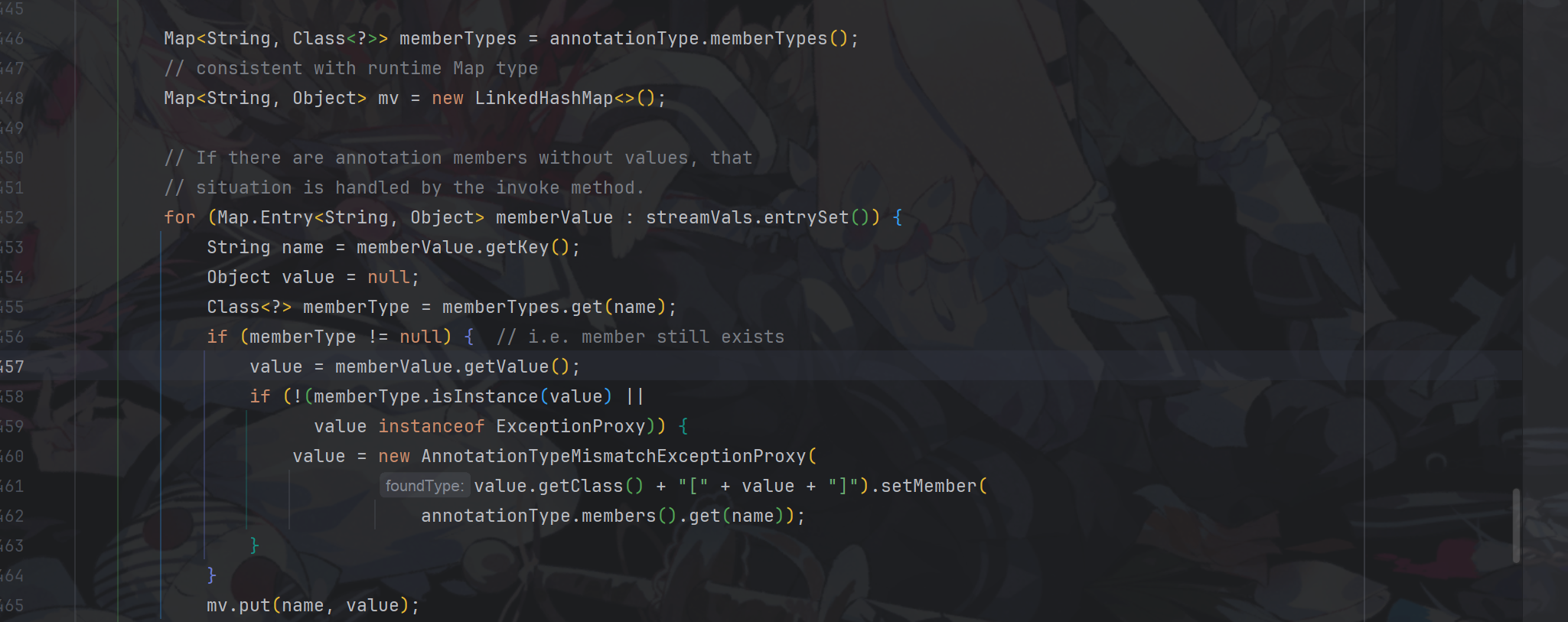Click 'memberValue.getValue()' on highlighted line
The height and width of the screenshot is (622, 1568).
(452, 366)
